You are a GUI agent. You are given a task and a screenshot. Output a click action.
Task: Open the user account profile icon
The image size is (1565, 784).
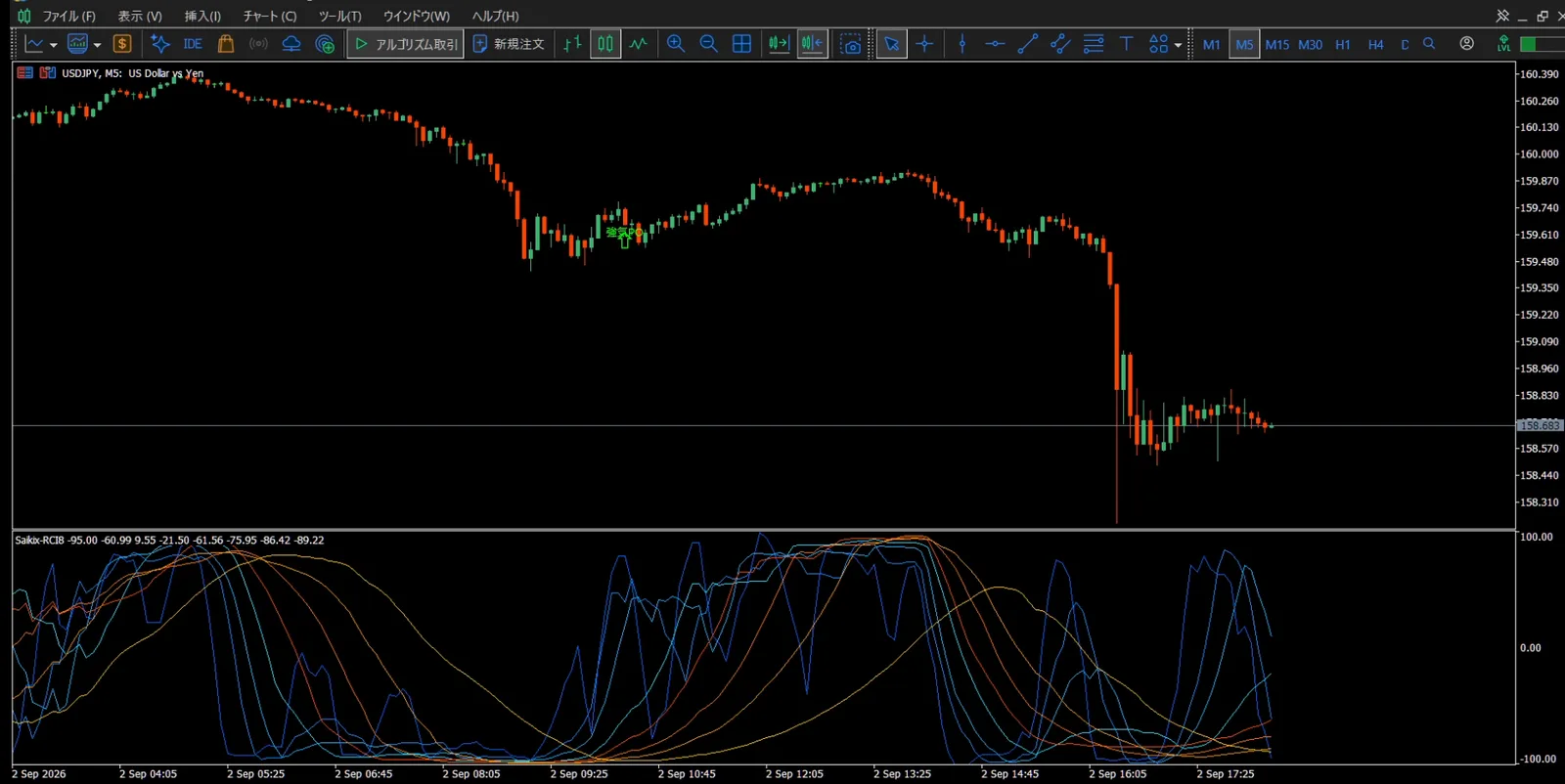pyautogui.click(x=1466, y=44)
